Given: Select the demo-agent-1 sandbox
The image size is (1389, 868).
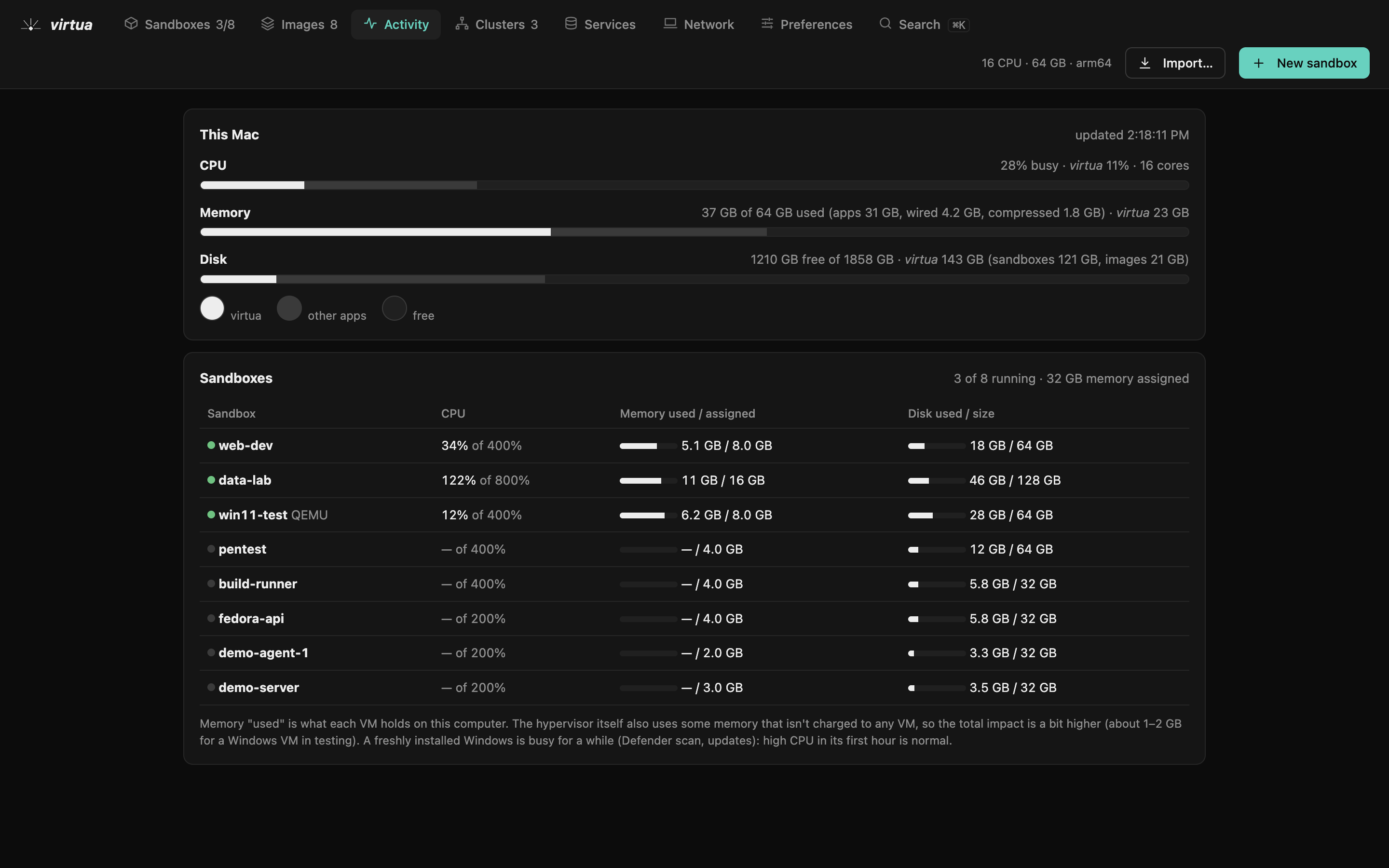Looking at the screenshot, I should point(263,653).
